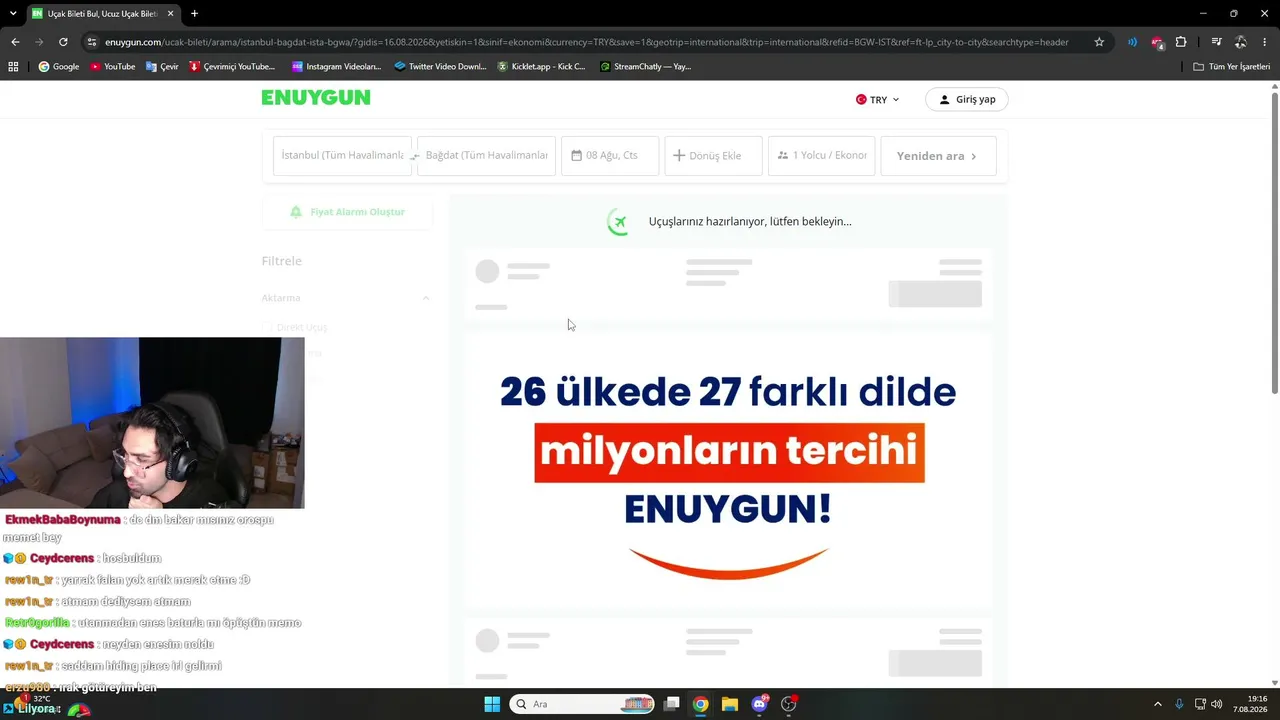This screenshot has height=720, width=1280.
Task: Open the YouTube bookmark
Action: [x=112, y=67]
